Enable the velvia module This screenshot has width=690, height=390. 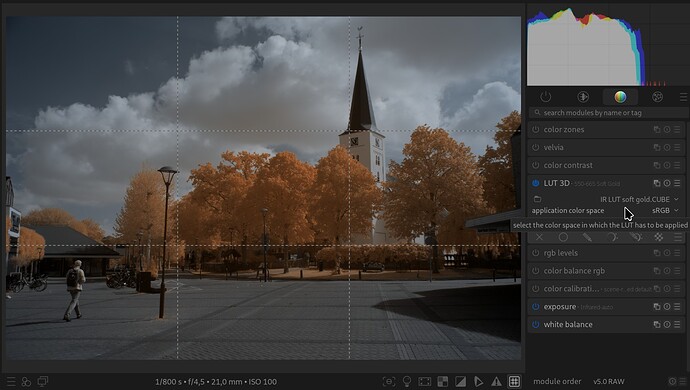(x=536, y=147)
